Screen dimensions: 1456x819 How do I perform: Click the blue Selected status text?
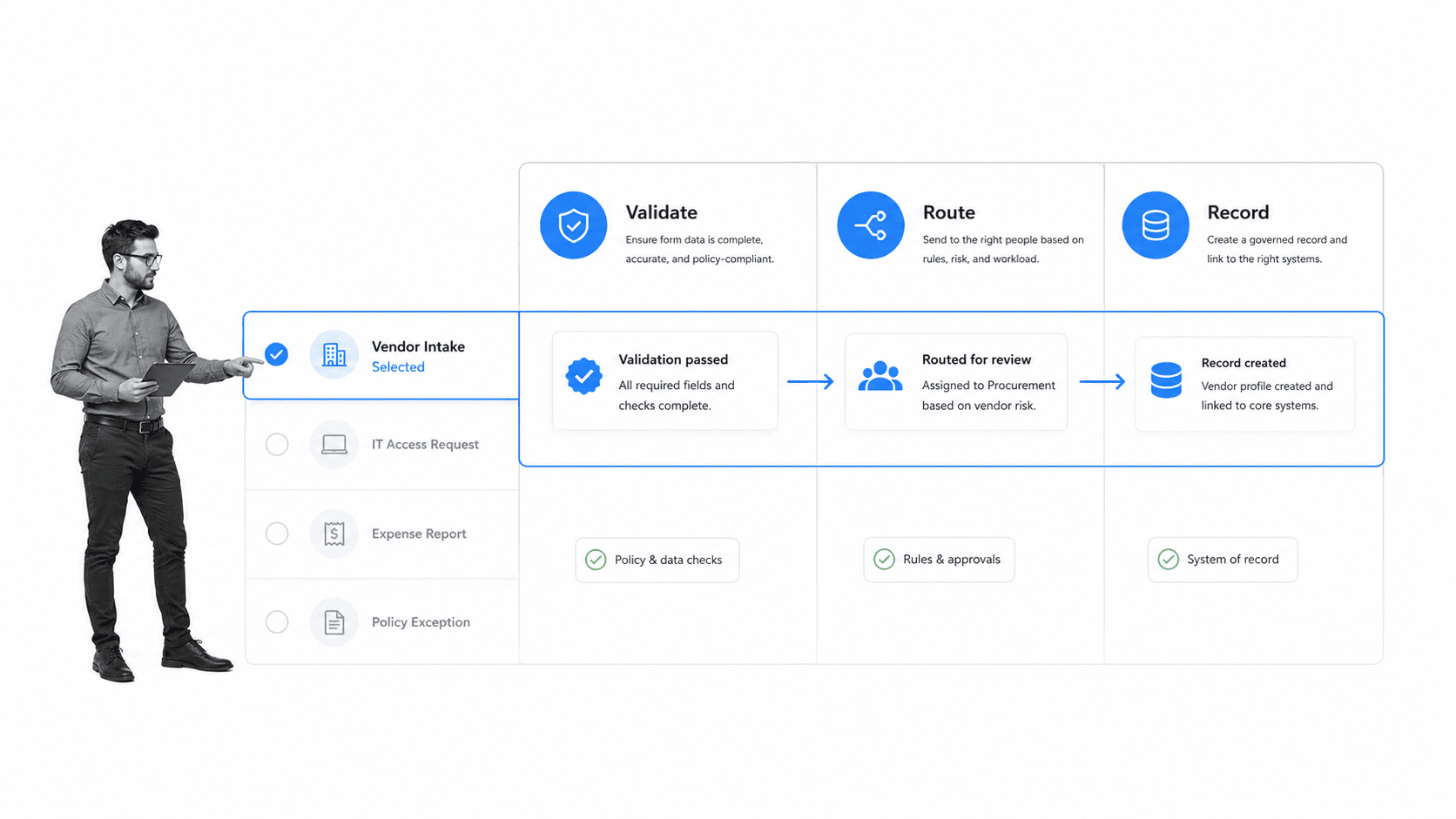tap(398, 367)
